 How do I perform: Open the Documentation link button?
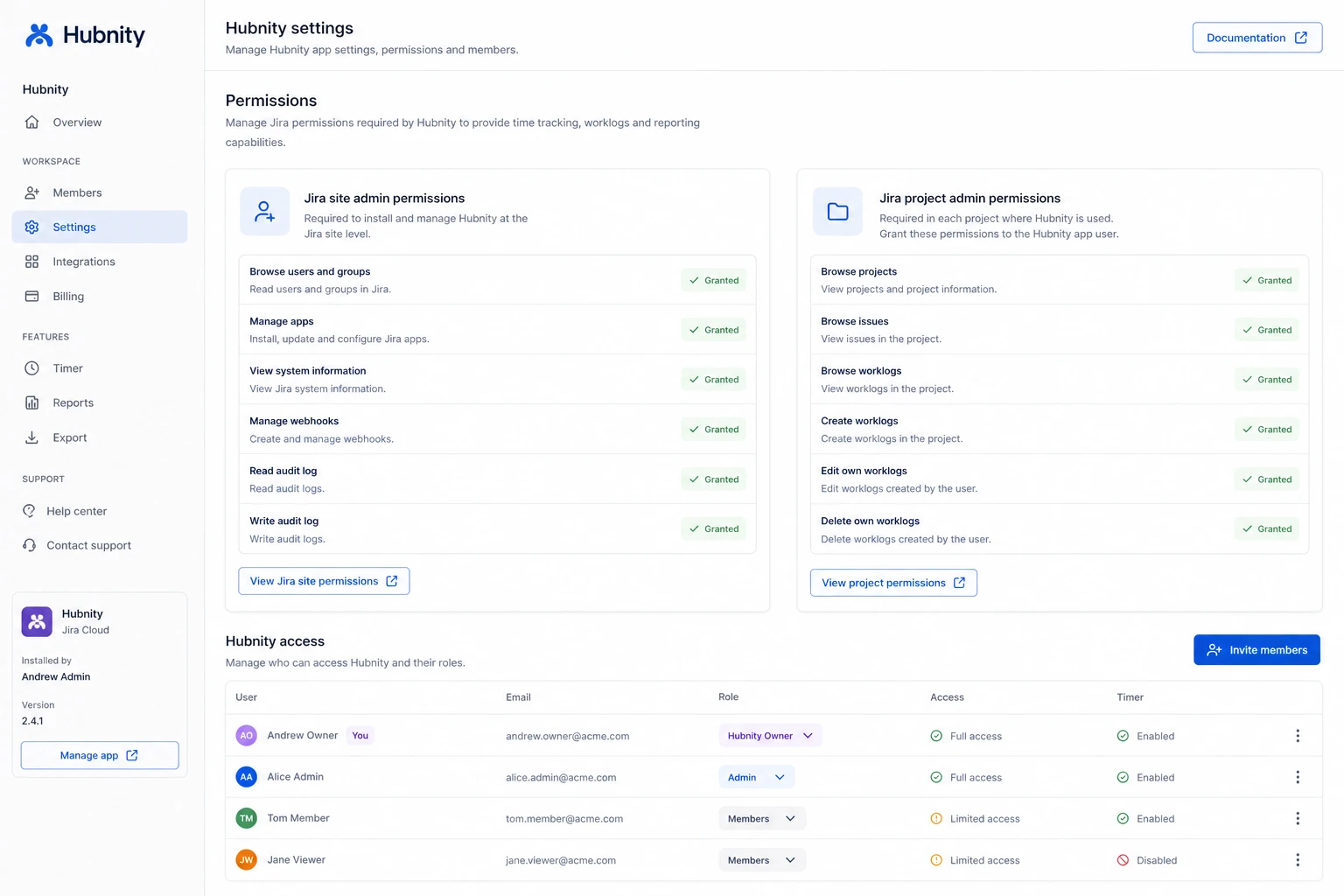(x=1256, y=38)
